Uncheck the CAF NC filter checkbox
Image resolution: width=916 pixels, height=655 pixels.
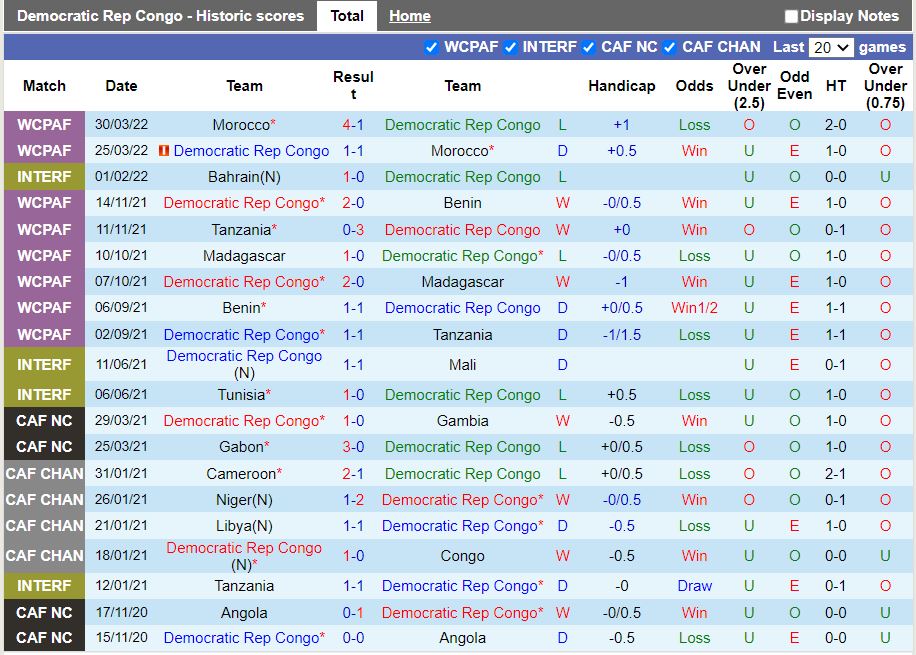click(x=589, y=47)
